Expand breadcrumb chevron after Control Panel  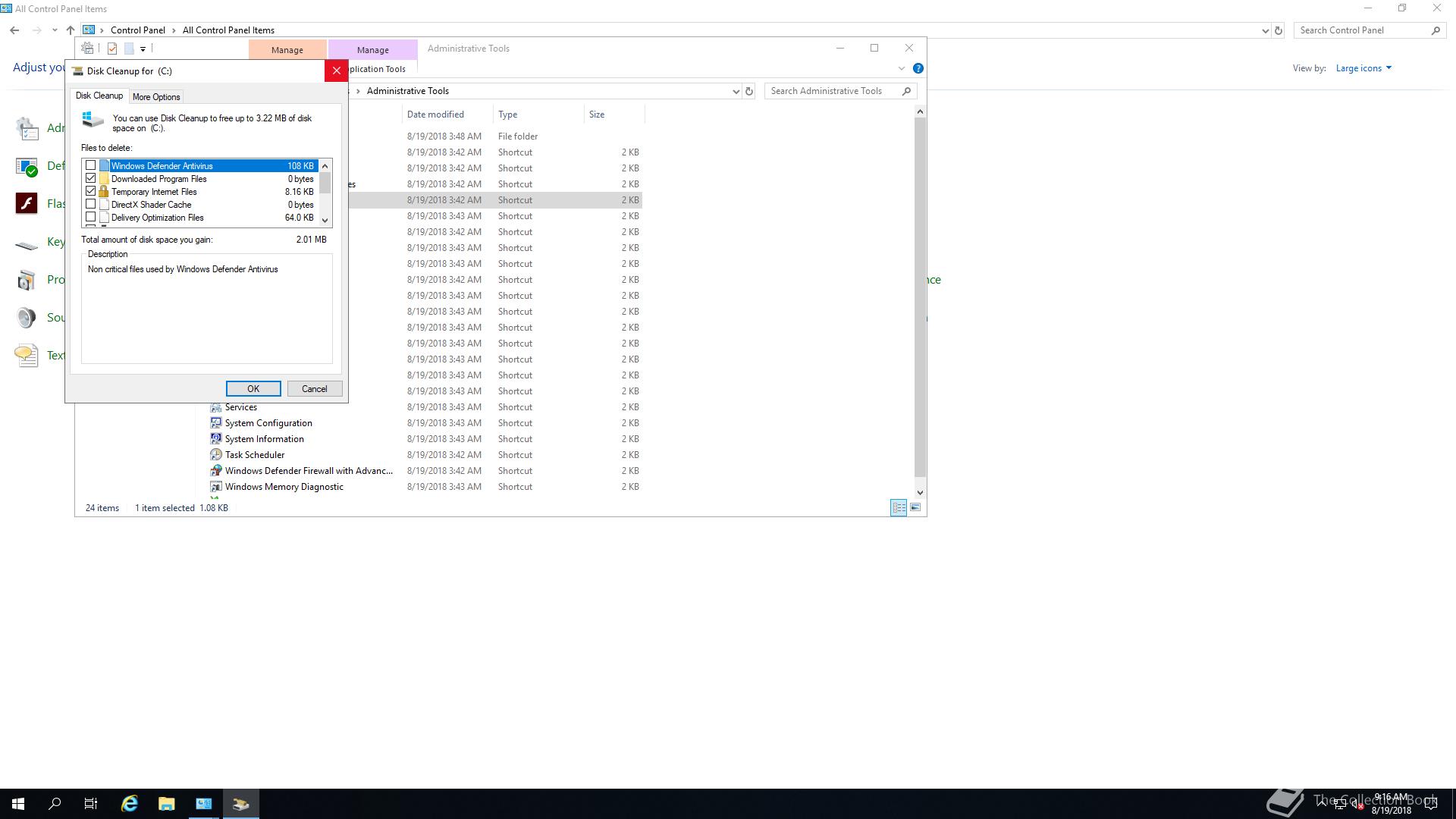coord(174,30)
